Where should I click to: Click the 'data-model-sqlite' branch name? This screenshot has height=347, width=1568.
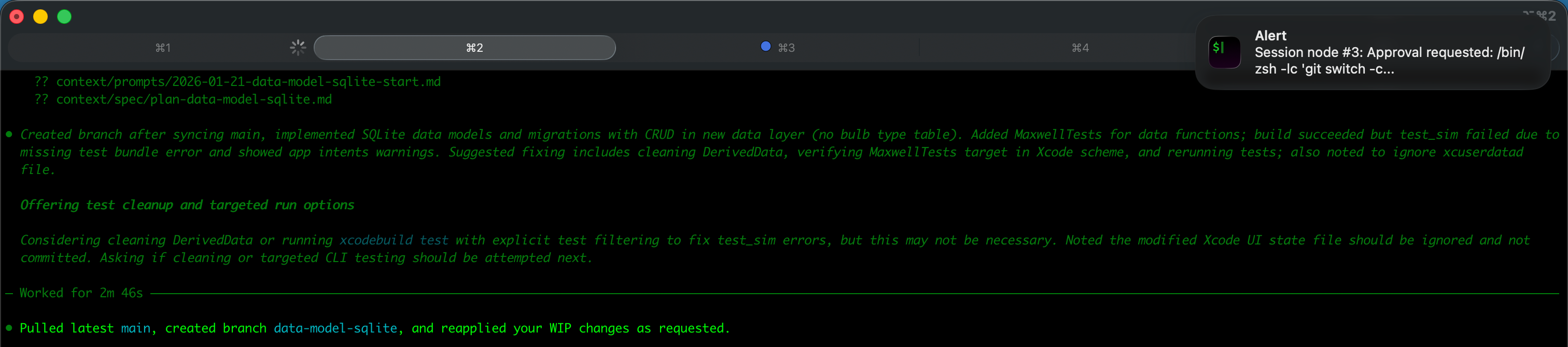[x=335, y=328]
